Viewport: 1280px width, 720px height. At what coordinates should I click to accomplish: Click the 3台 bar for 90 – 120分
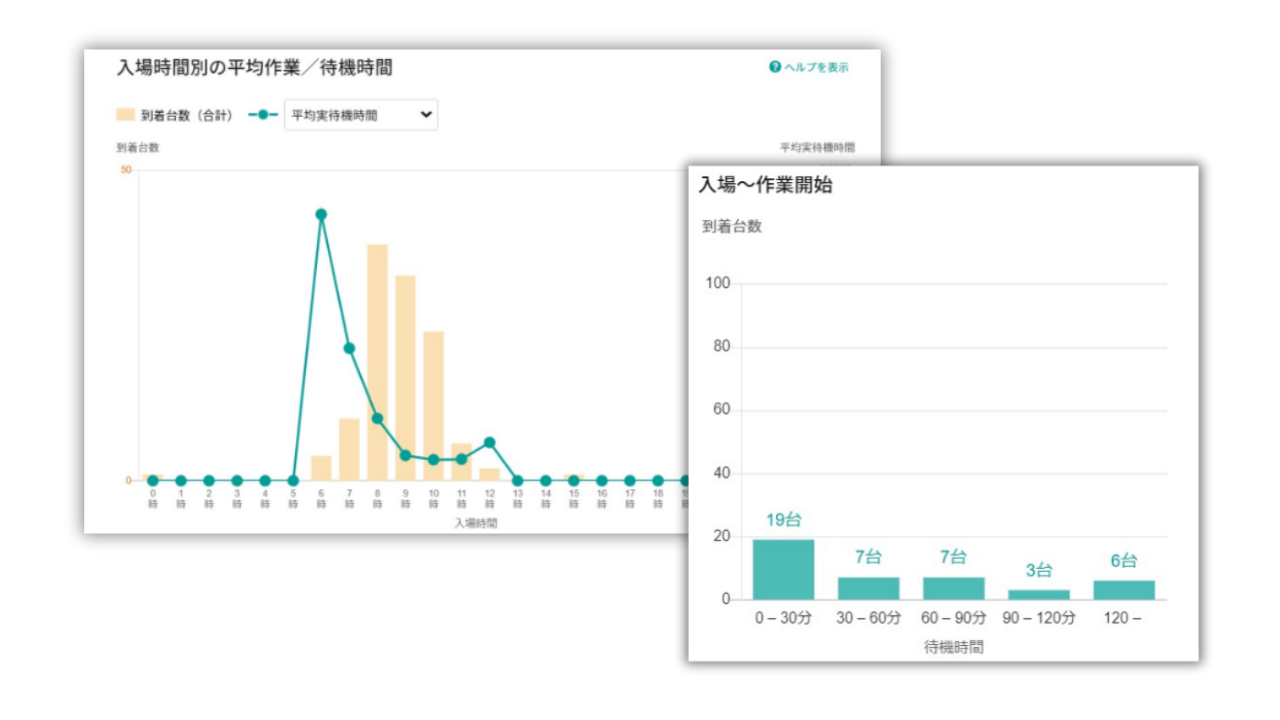click(1039, 595)
